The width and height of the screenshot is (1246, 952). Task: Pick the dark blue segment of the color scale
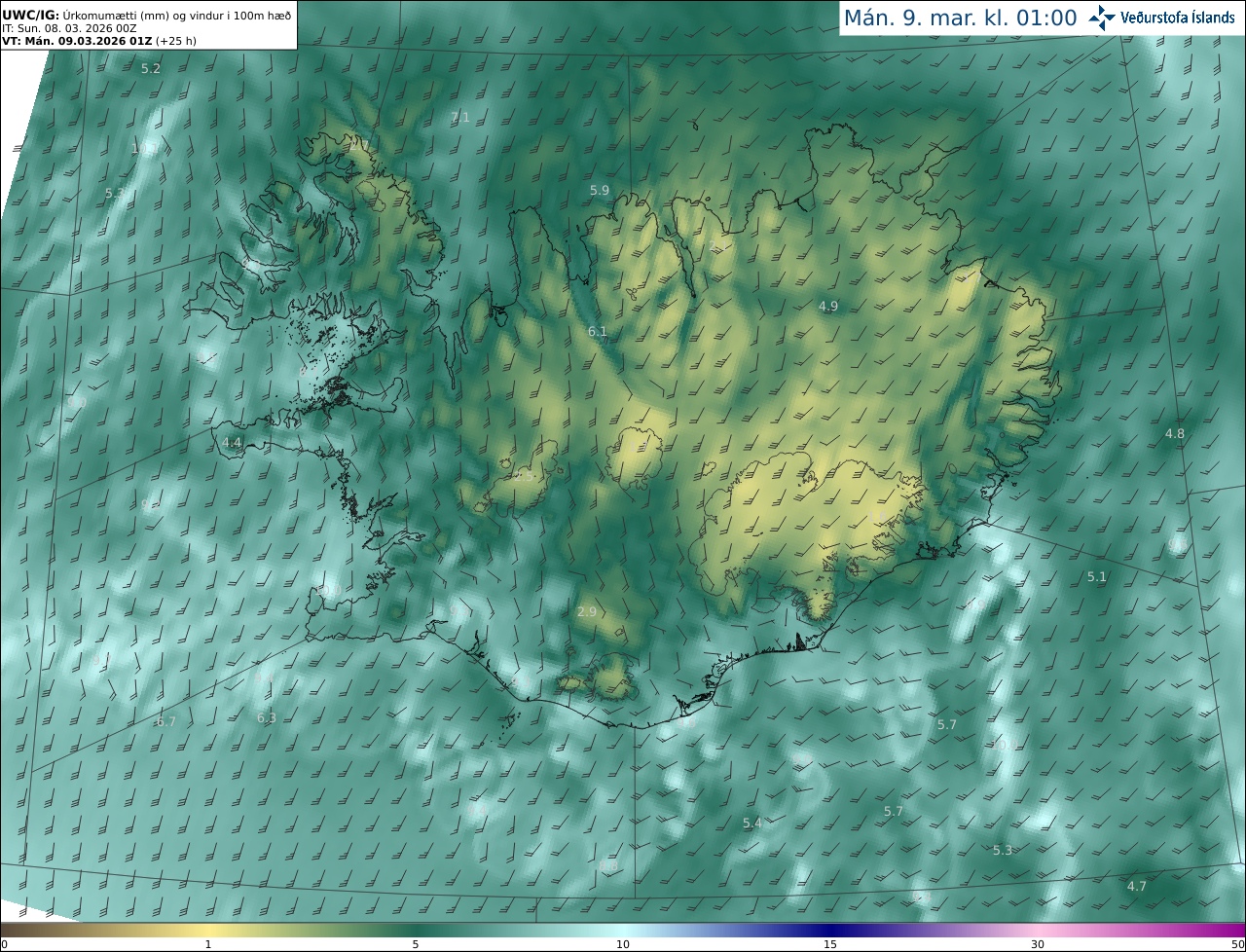click(830, 931)
